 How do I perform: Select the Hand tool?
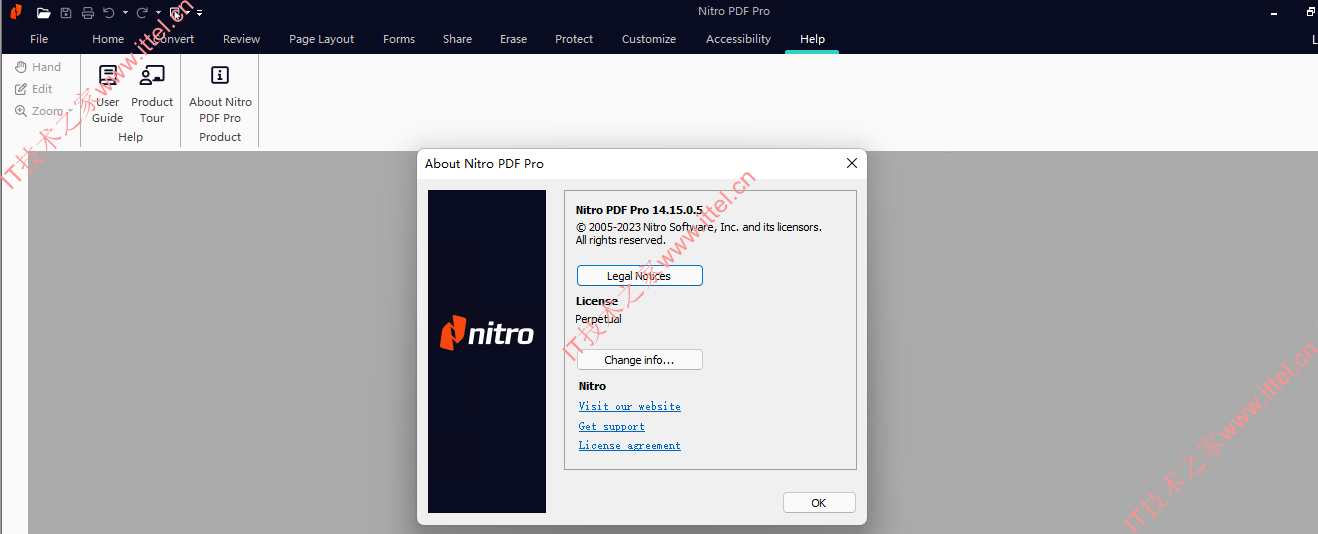[38, 67]
